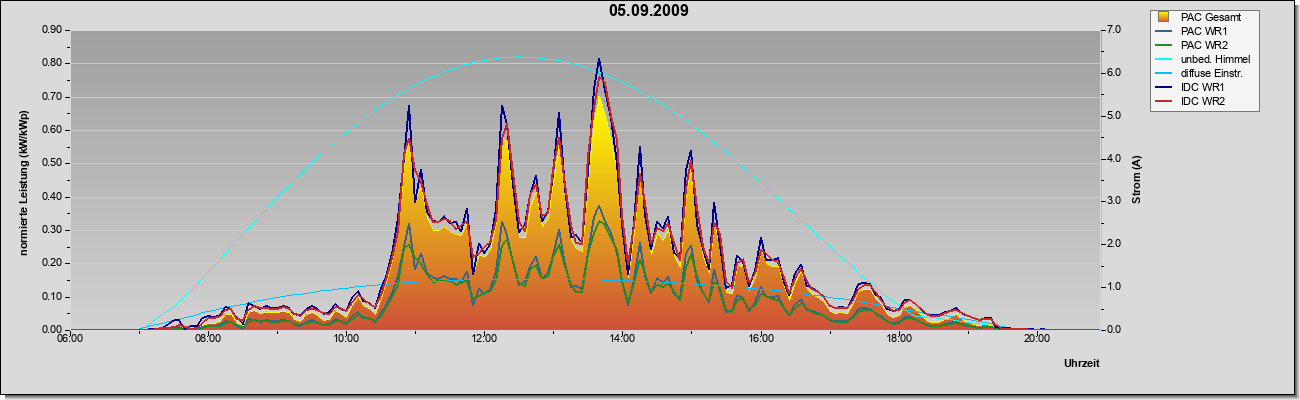This screenshot has height=400, width=1300.
Task: Click the chart title 05.09.2009
Action: [648, 11]
